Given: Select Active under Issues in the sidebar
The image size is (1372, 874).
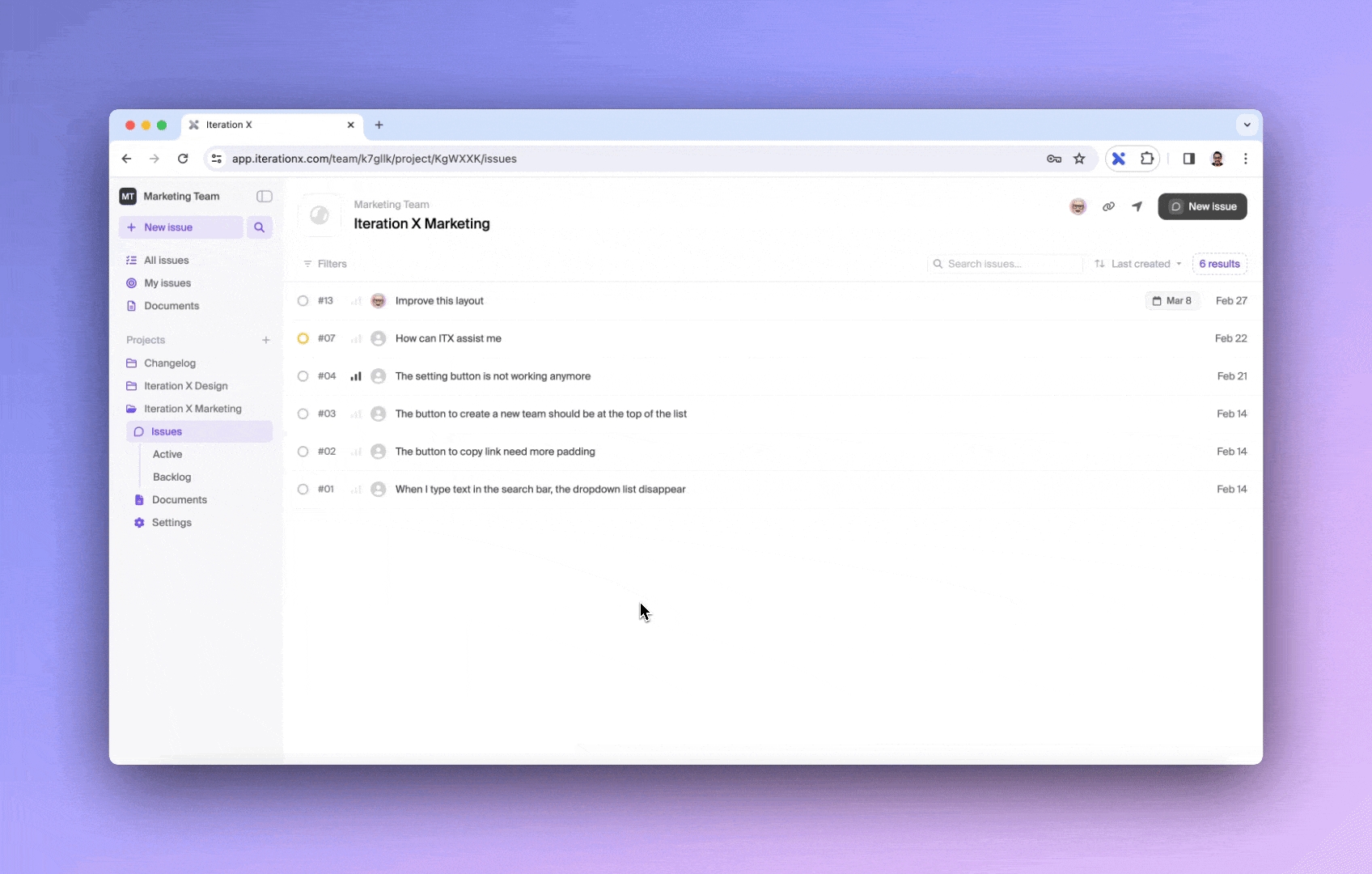Looking at the screenshot, I should (167, 454).
